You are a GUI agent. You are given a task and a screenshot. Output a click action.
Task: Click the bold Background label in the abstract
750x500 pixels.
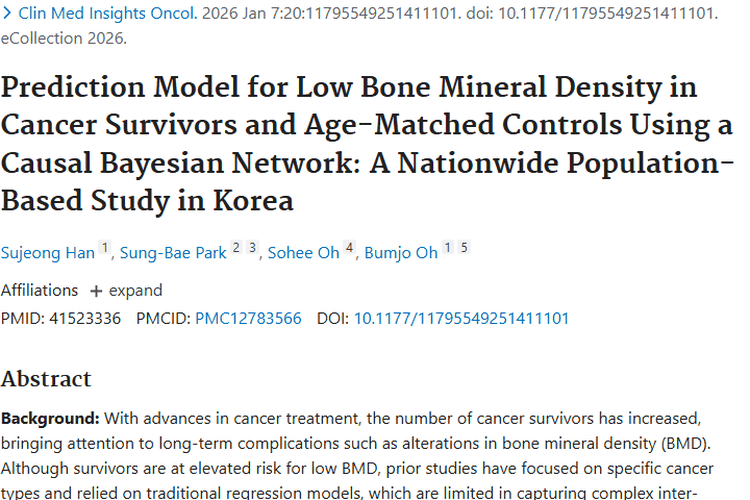point(49,417)
